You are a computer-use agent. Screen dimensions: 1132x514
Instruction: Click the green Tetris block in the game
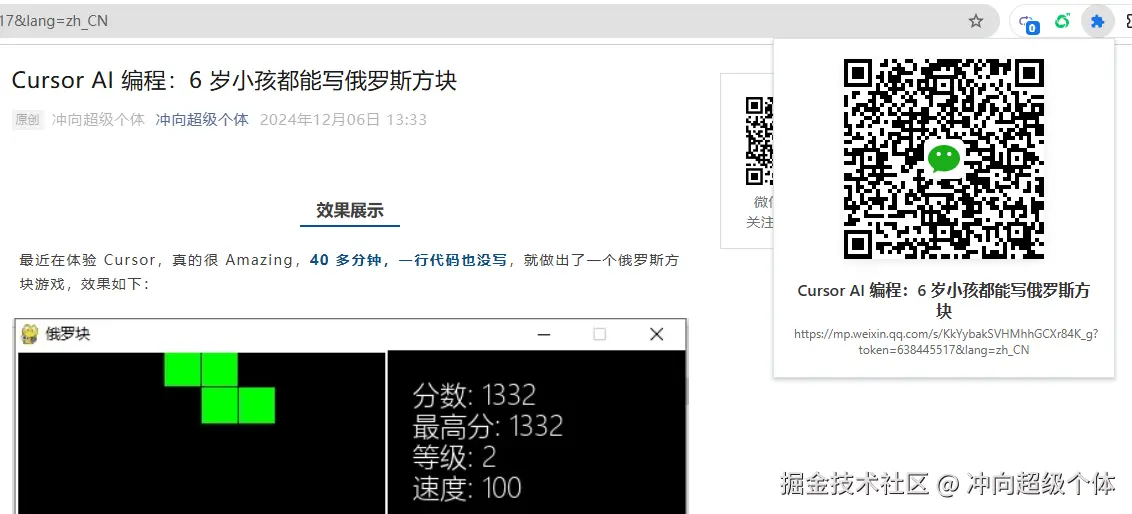coord(219,388)
